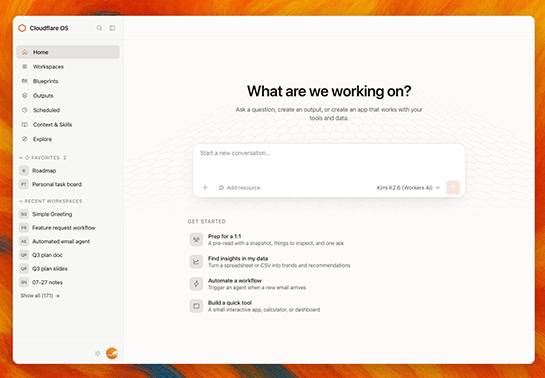Click the FAVORITES section label
545x378 pixels.
pos(46,158)
